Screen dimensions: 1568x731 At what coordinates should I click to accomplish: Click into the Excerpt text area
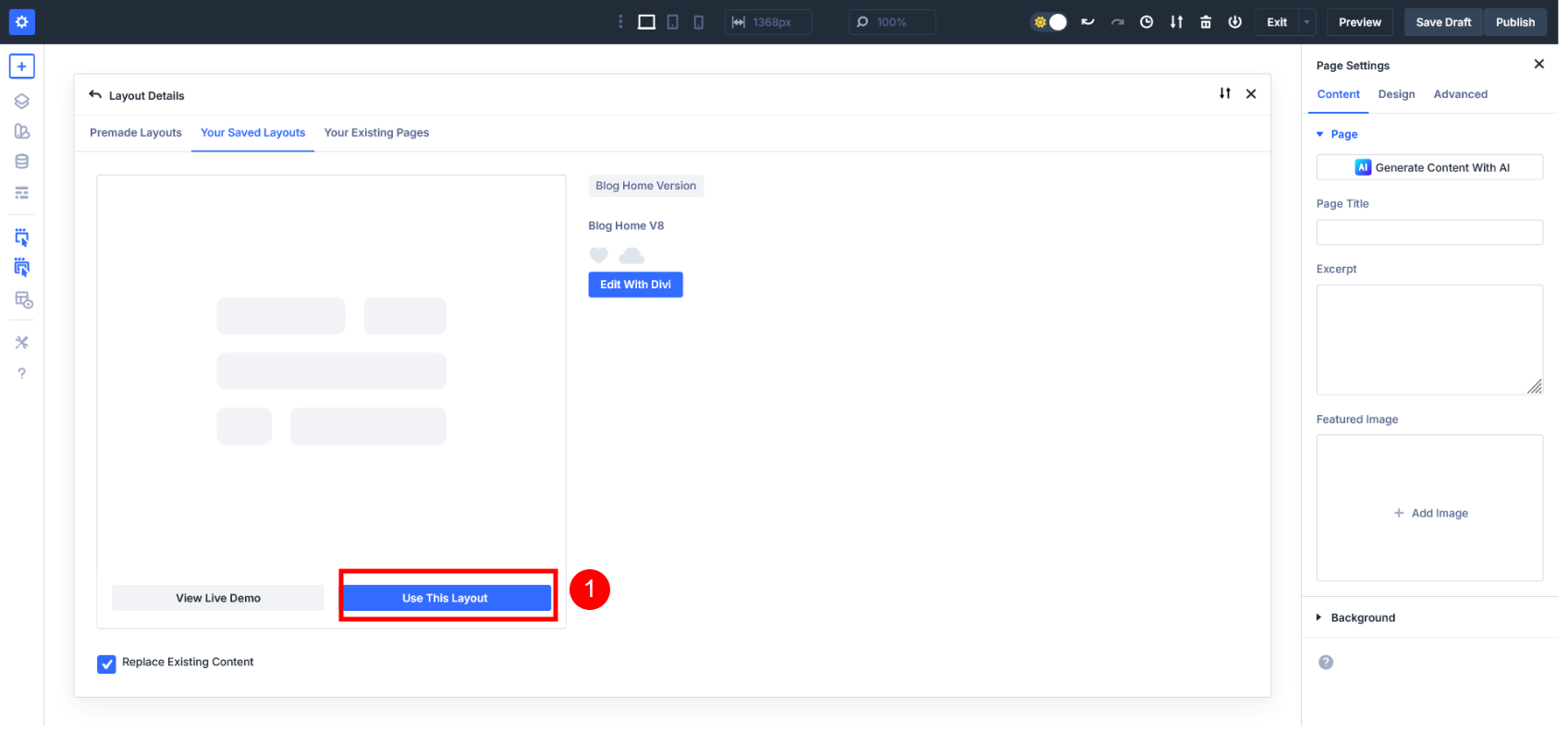click(1429, 340)
